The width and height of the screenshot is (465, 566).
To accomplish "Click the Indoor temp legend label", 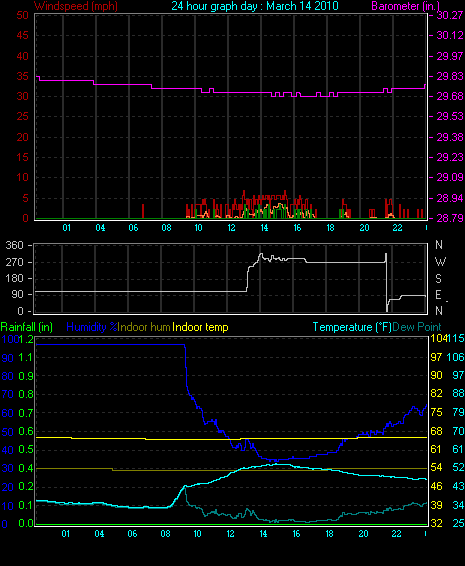I will tap(200, 327).
